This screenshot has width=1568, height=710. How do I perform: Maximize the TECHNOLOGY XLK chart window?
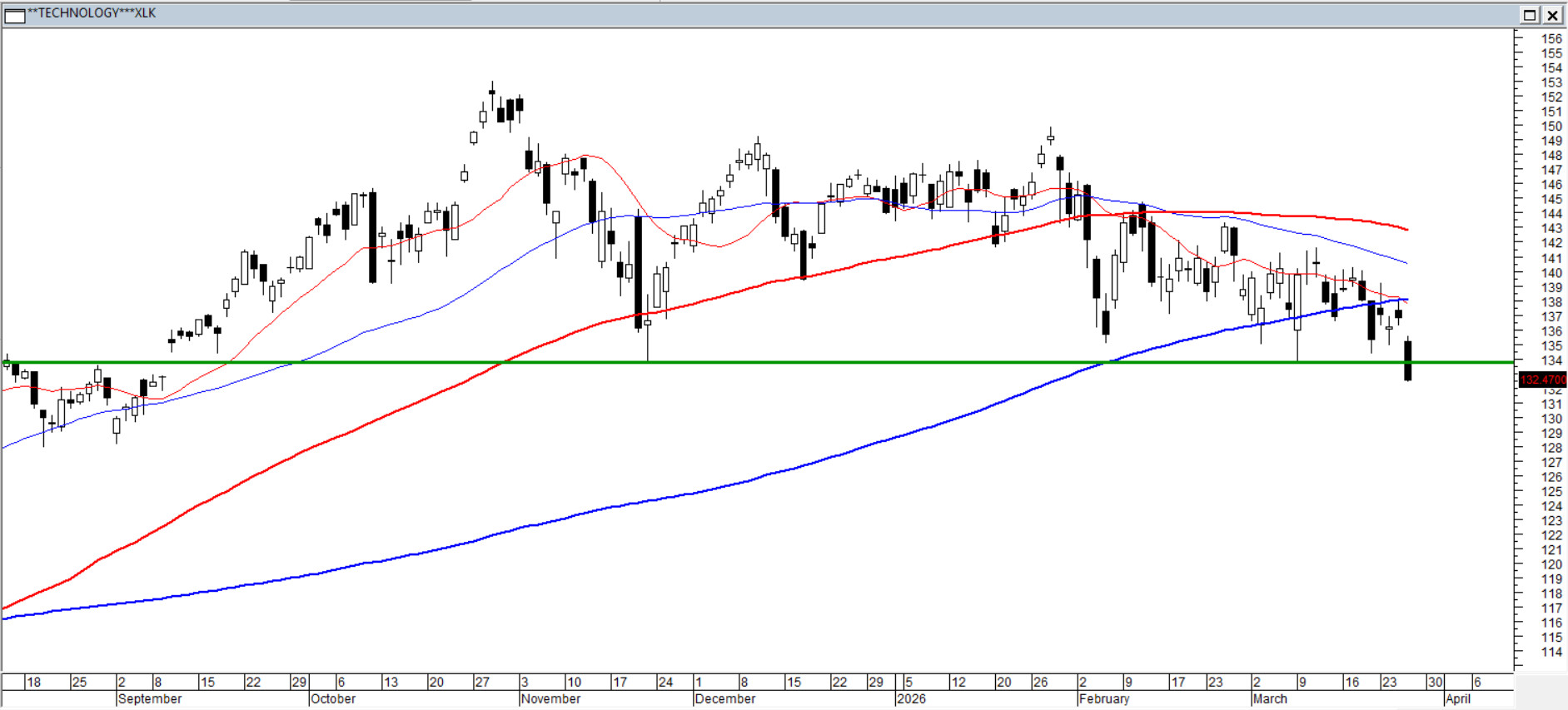[1530, 15]
